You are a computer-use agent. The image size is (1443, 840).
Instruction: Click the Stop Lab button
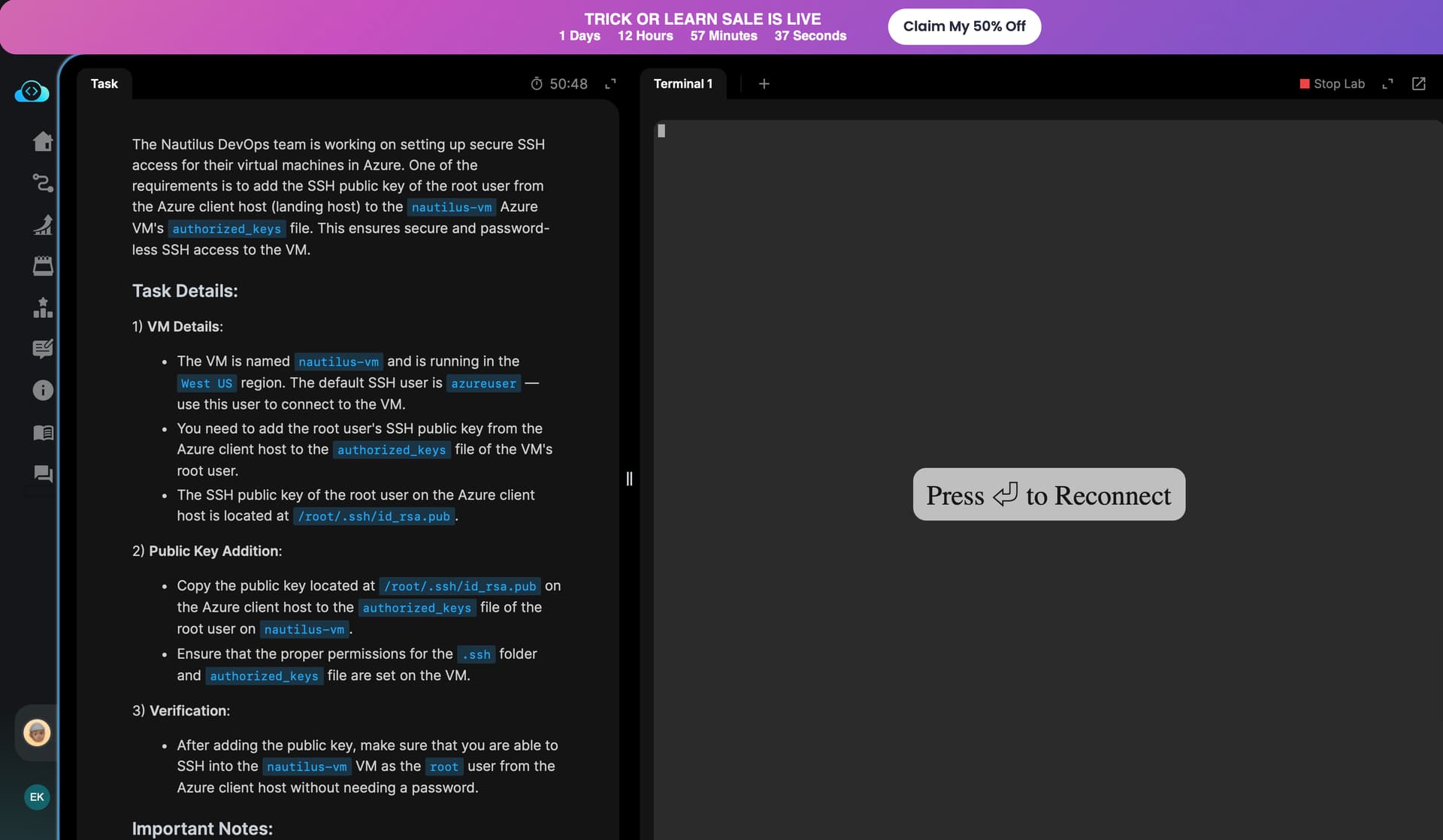click(1332, 84)
